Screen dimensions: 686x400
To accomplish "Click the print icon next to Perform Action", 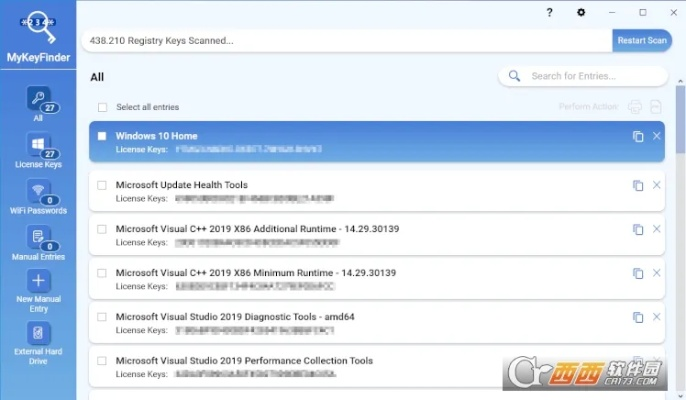I will pyautogui.click(x=635, y=107).
